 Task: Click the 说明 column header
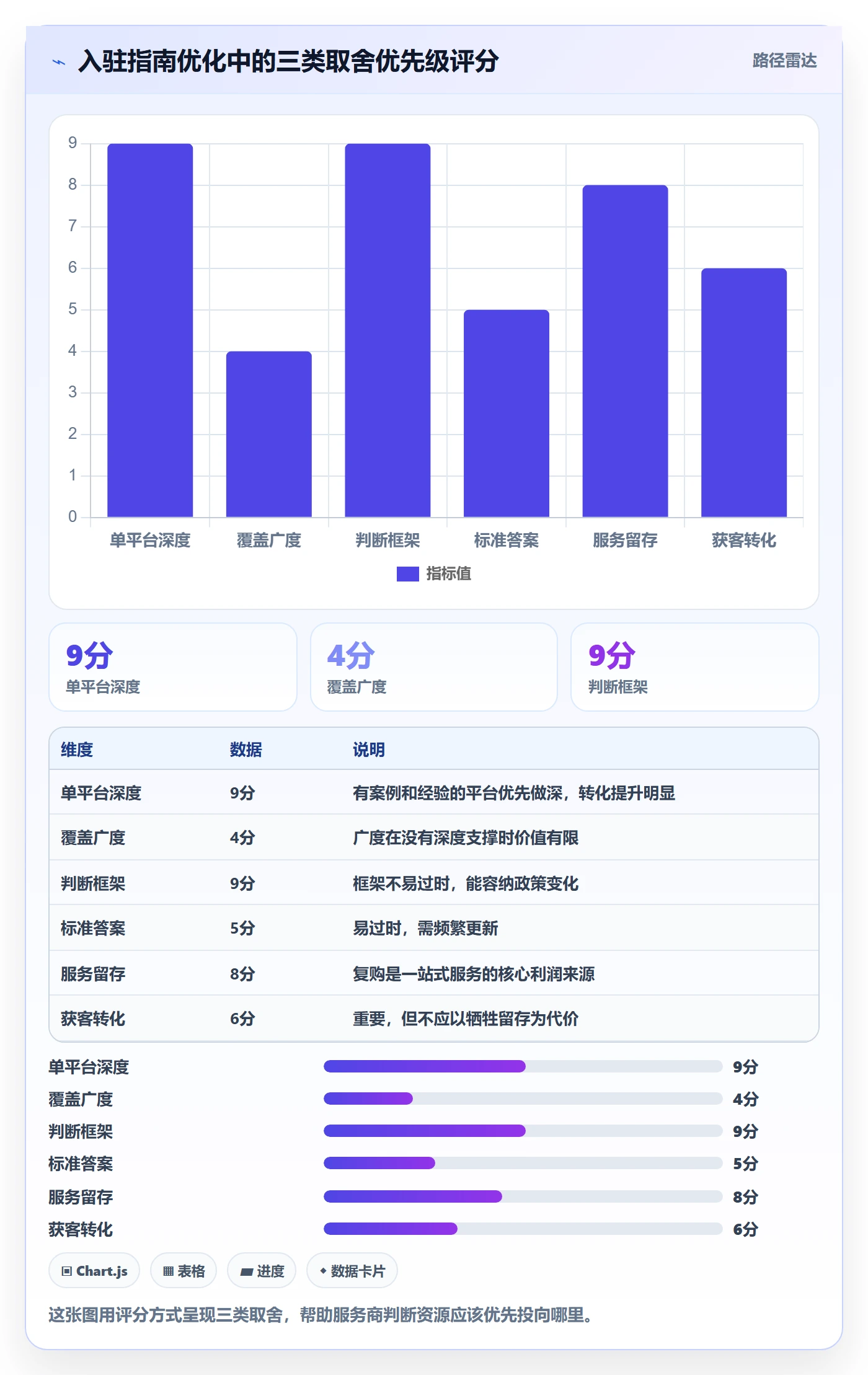[x=369, y=749]
